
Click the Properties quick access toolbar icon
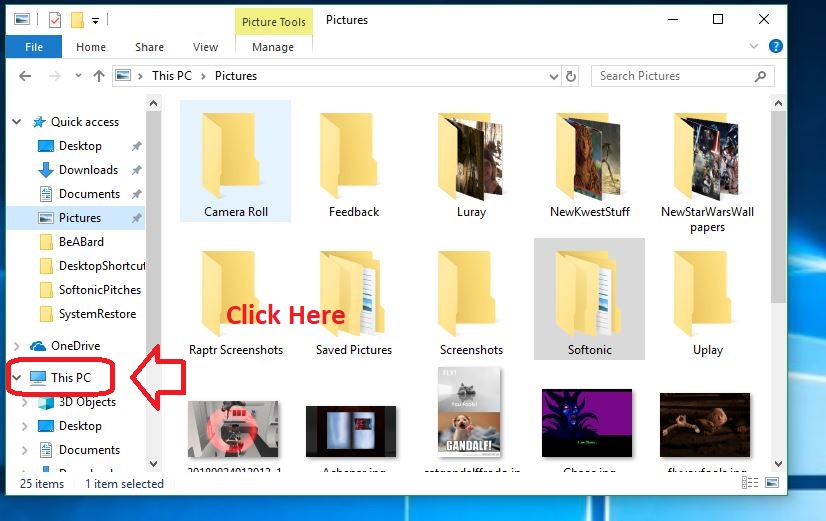pyautogui.click(x=57, y=19)
